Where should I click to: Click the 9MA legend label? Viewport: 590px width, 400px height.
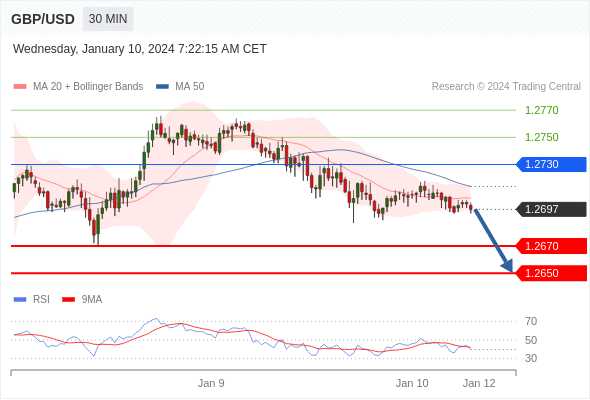[x=92, y=300]
